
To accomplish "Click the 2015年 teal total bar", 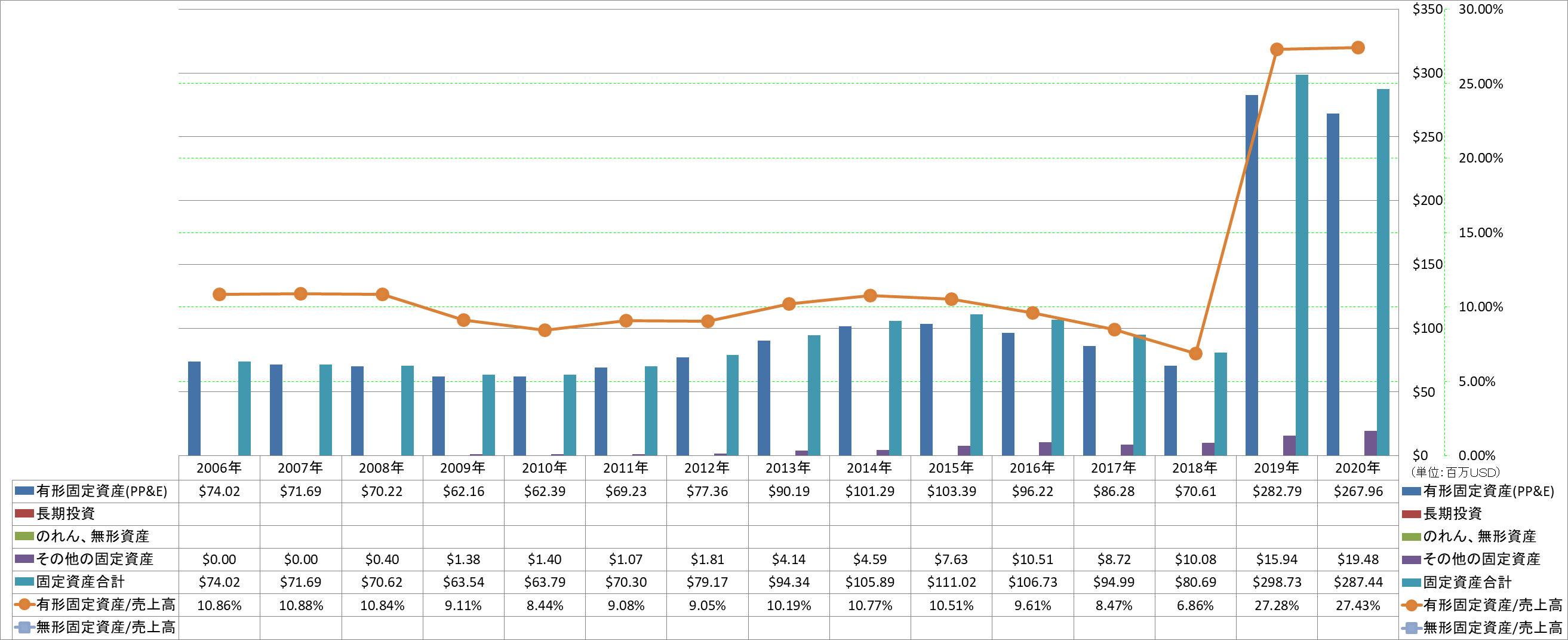I will (x=976, y=385).
